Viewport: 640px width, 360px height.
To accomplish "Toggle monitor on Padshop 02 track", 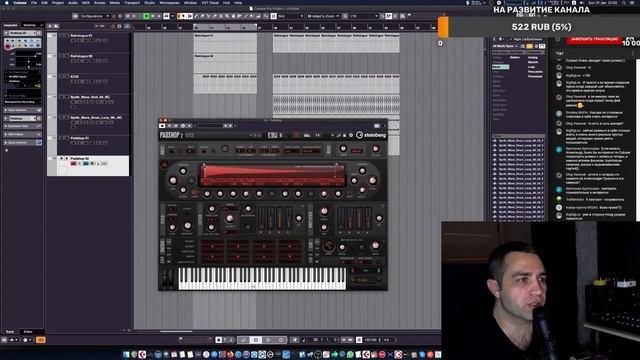I will [x=80, y=163].
